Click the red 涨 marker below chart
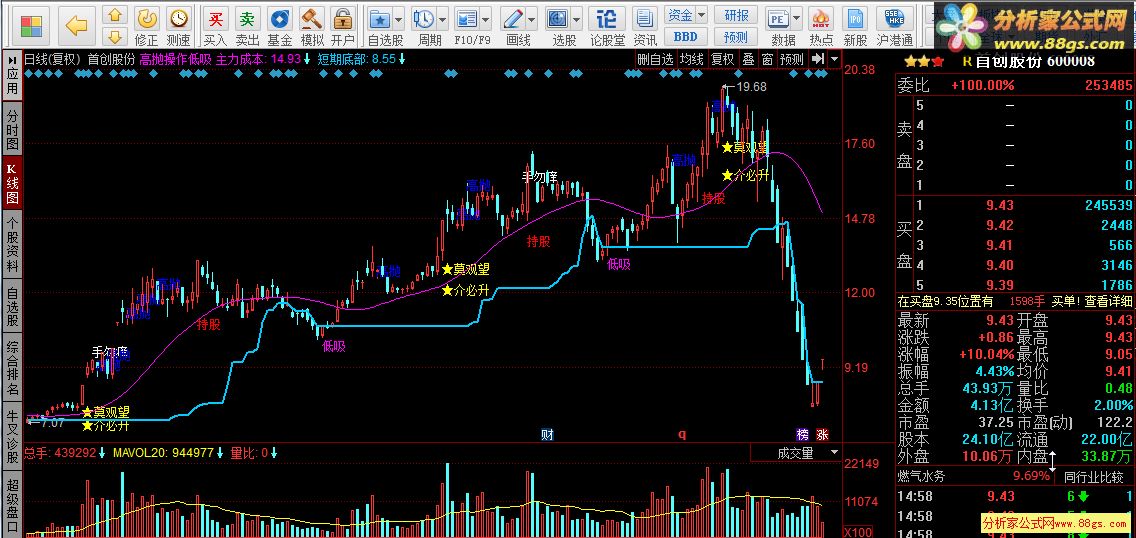Screen dimensions: 1136x538 click(822, 434)
